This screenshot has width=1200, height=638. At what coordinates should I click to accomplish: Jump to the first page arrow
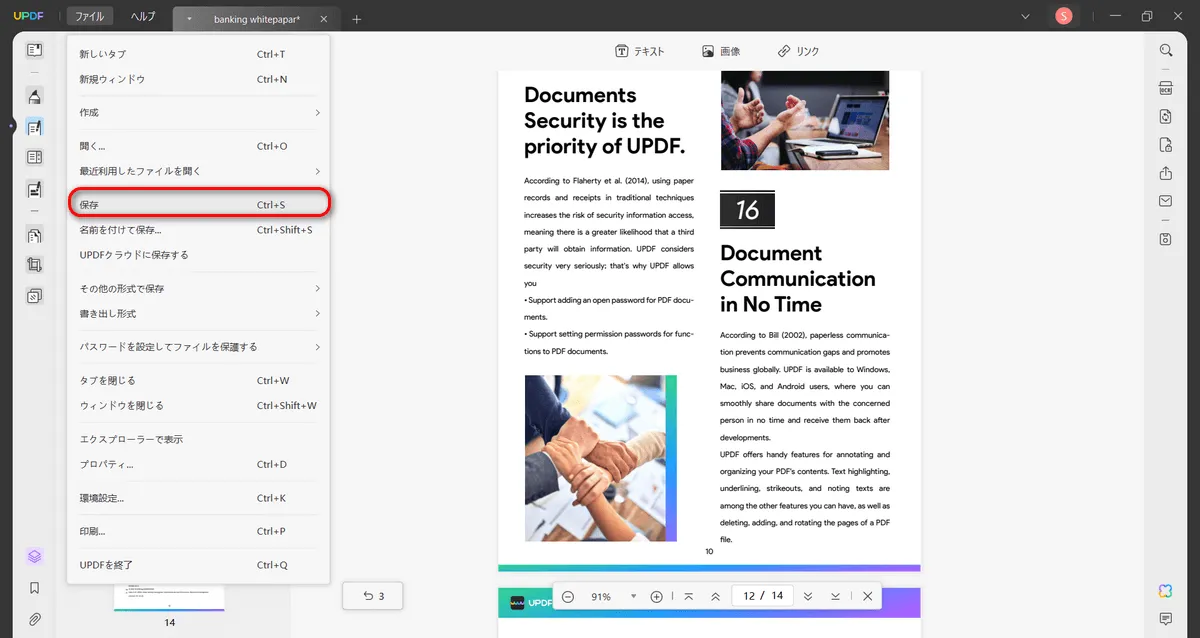click(x=689, y=596)
